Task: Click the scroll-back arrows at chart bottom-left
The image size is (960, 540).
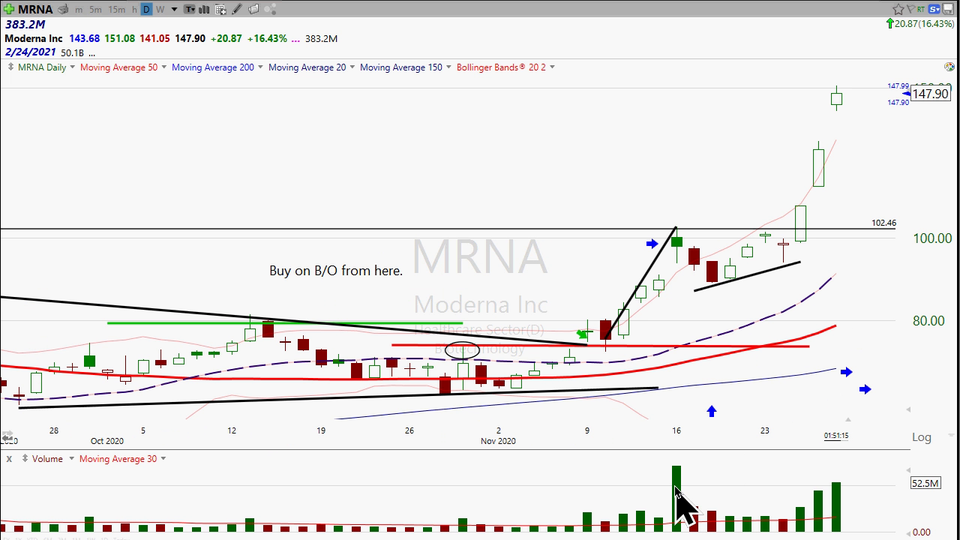Action: tap(7, 435)
